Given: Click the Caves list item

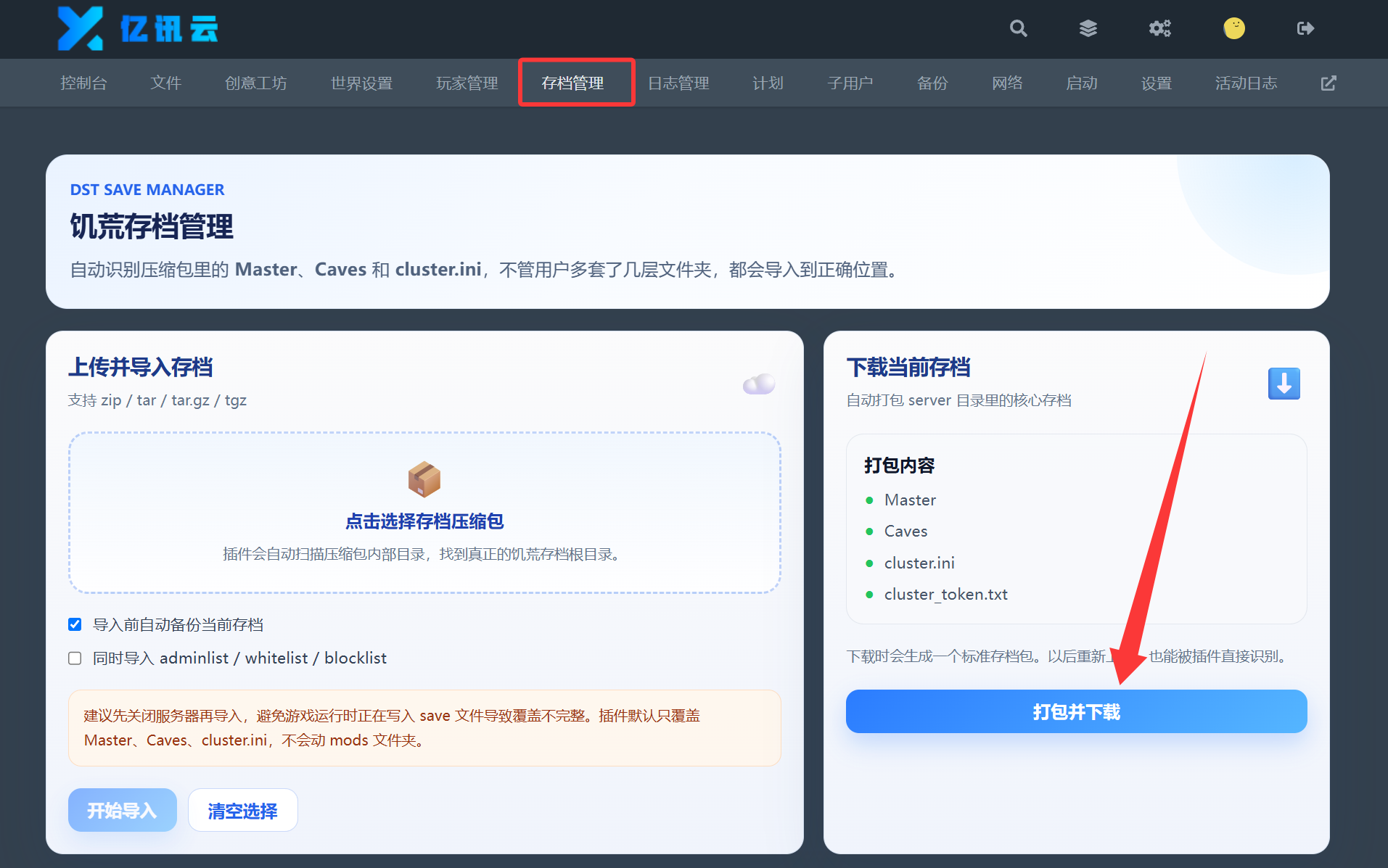Looking at the screenshot, I should (906, 532).
